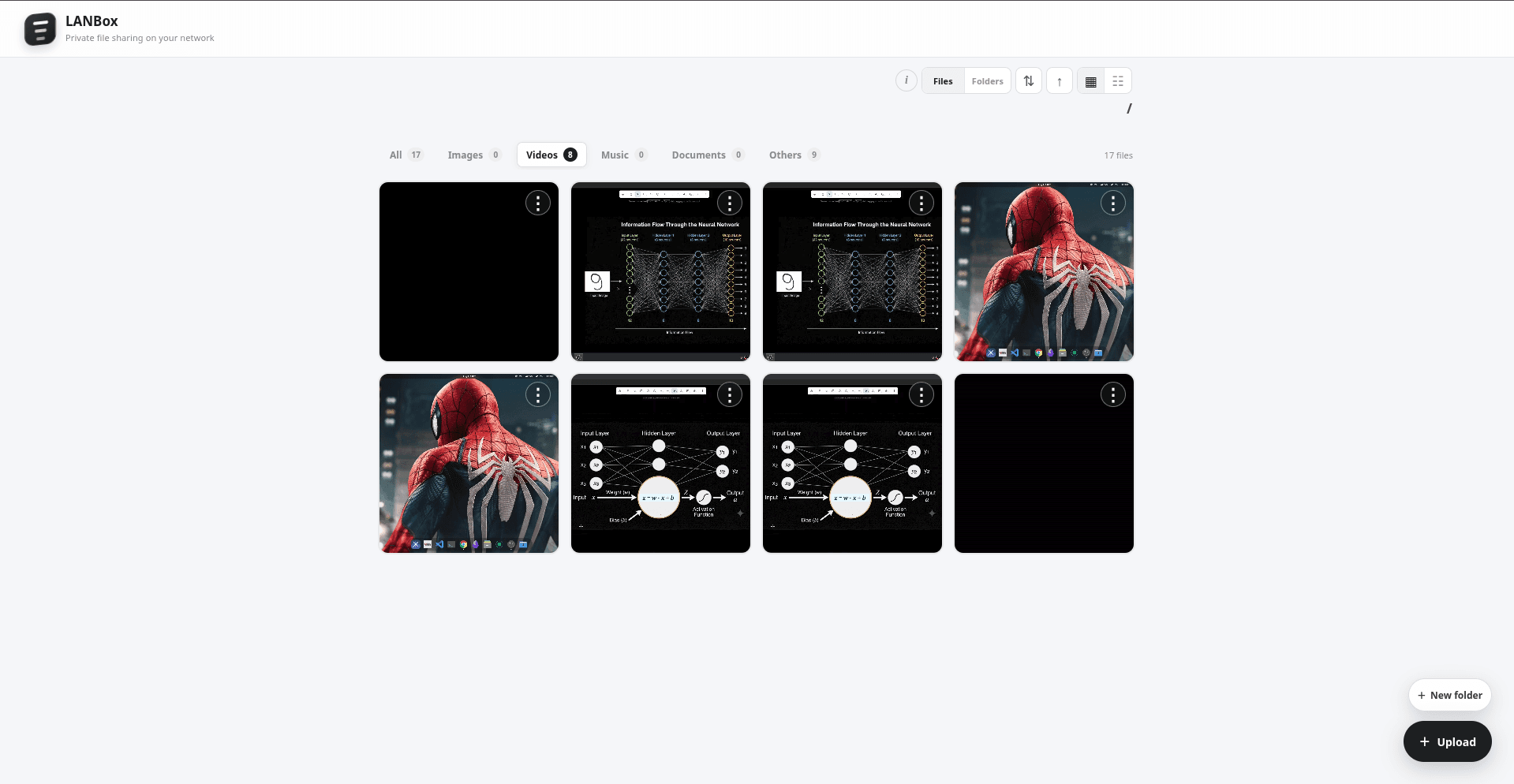Select the Videos tab
This screenshot has width=1514, height=784.
(x=551, y=155)
